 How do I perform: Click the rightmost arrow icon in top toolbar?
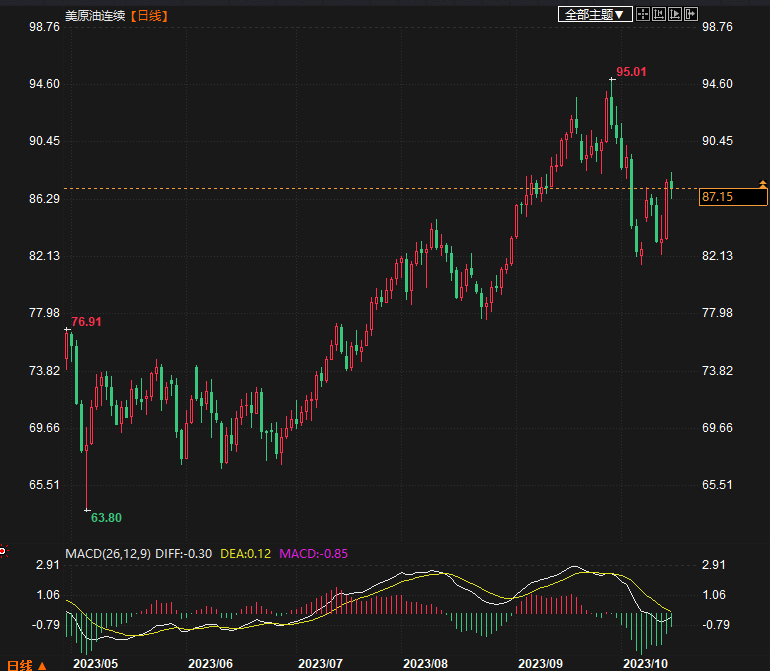(x=689, y=14)
